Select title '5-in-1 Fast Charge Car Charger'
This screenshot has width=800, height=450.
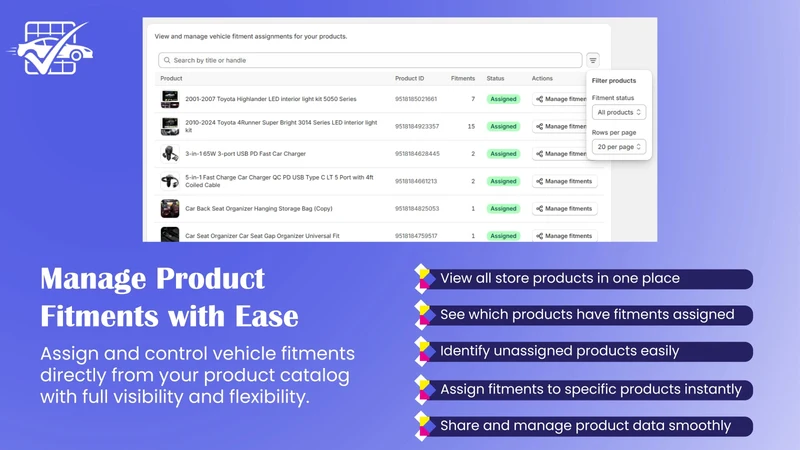pyautogui.click(x=279, y=181)
